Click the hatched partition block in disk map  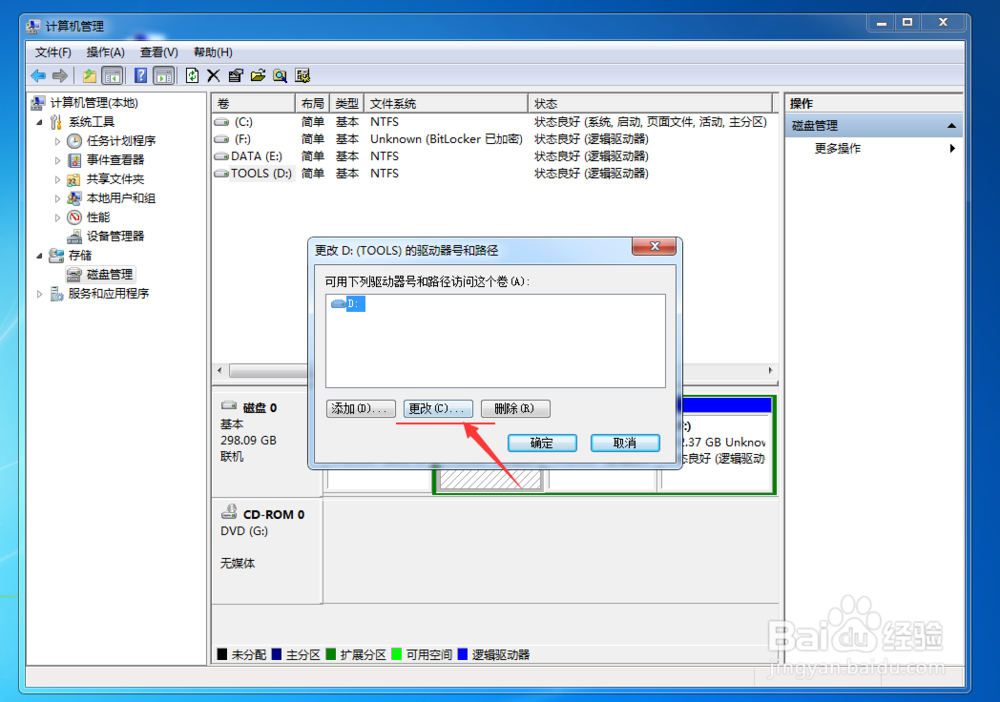[x=490, y=479]
